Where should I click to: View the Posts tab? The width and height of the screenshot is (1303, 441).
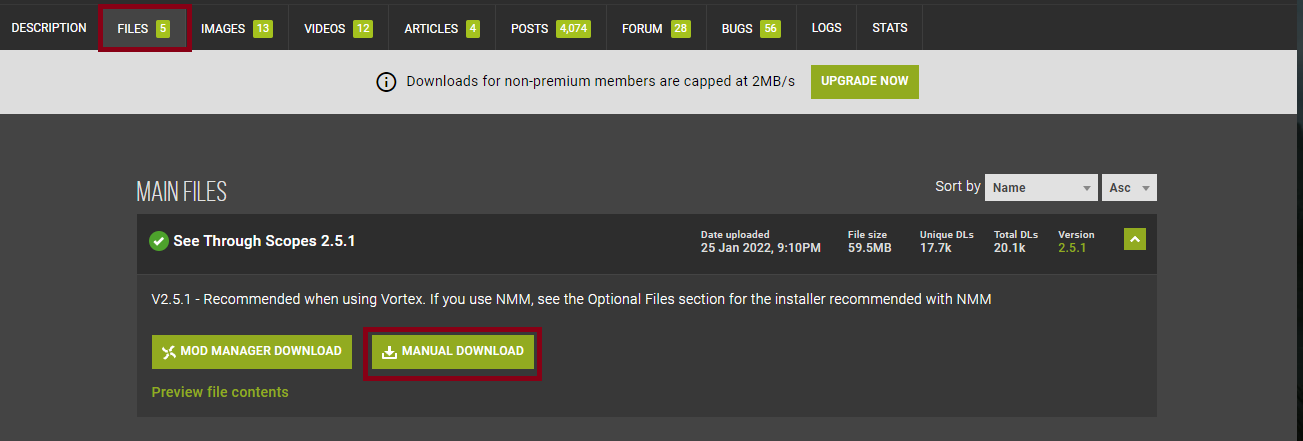550,29
